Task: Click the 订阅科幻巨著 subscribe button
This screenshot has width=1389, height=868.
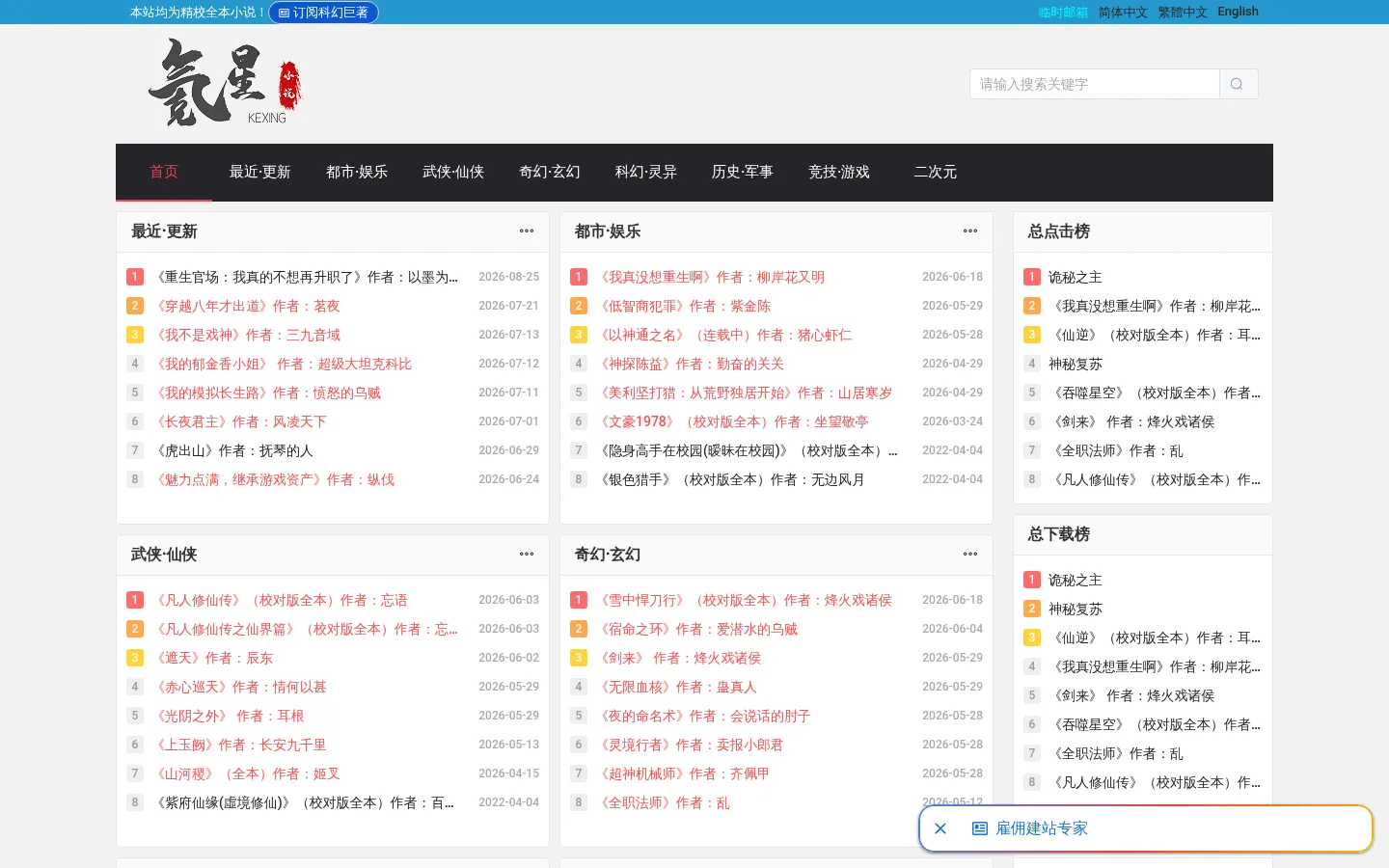Action: point(324,13)
